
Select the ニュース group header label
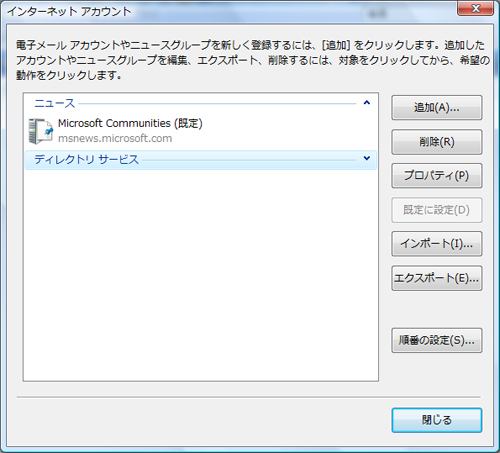point(55,103)
